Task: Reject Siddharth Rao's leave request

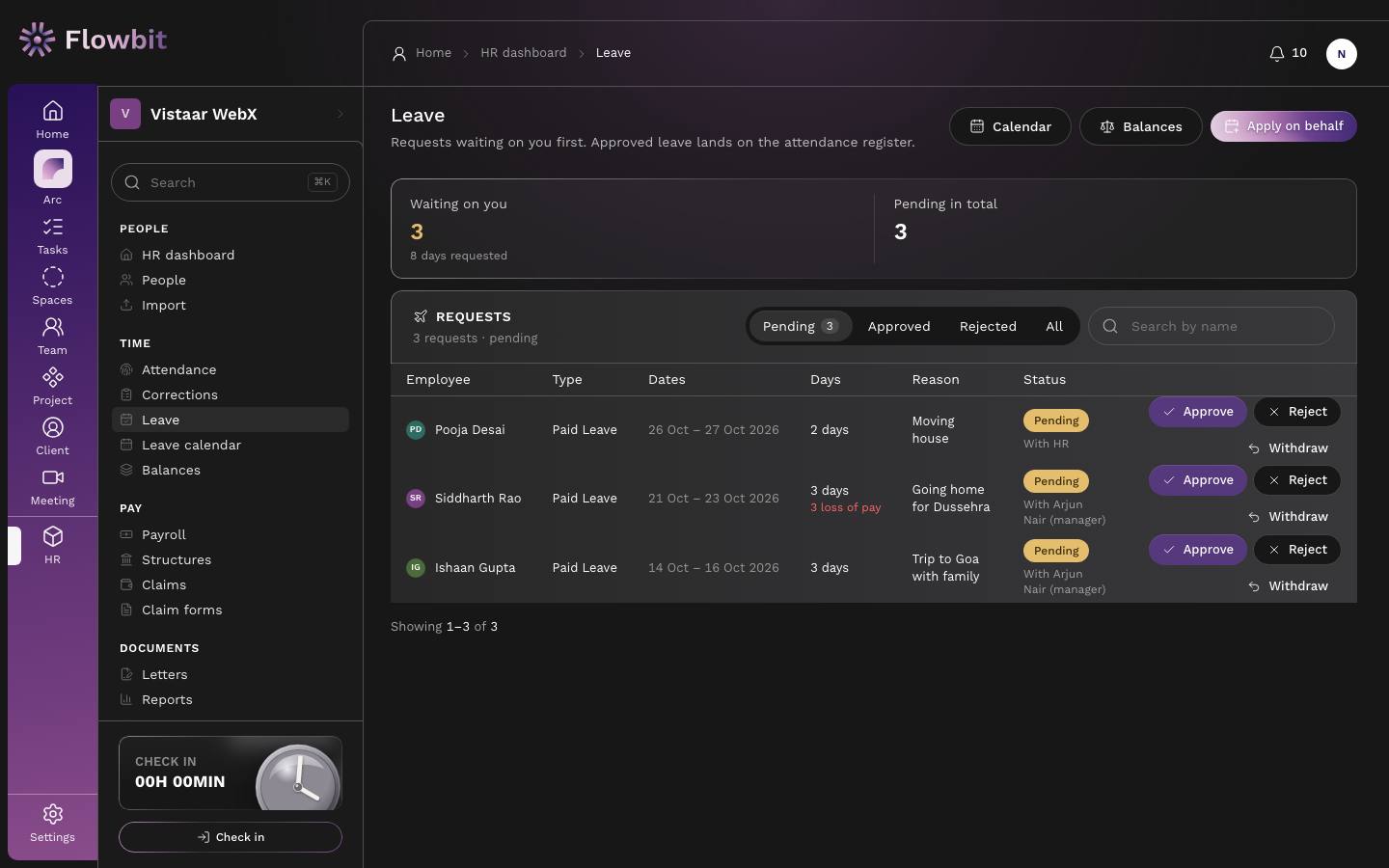Action: tap(1297, 480)
